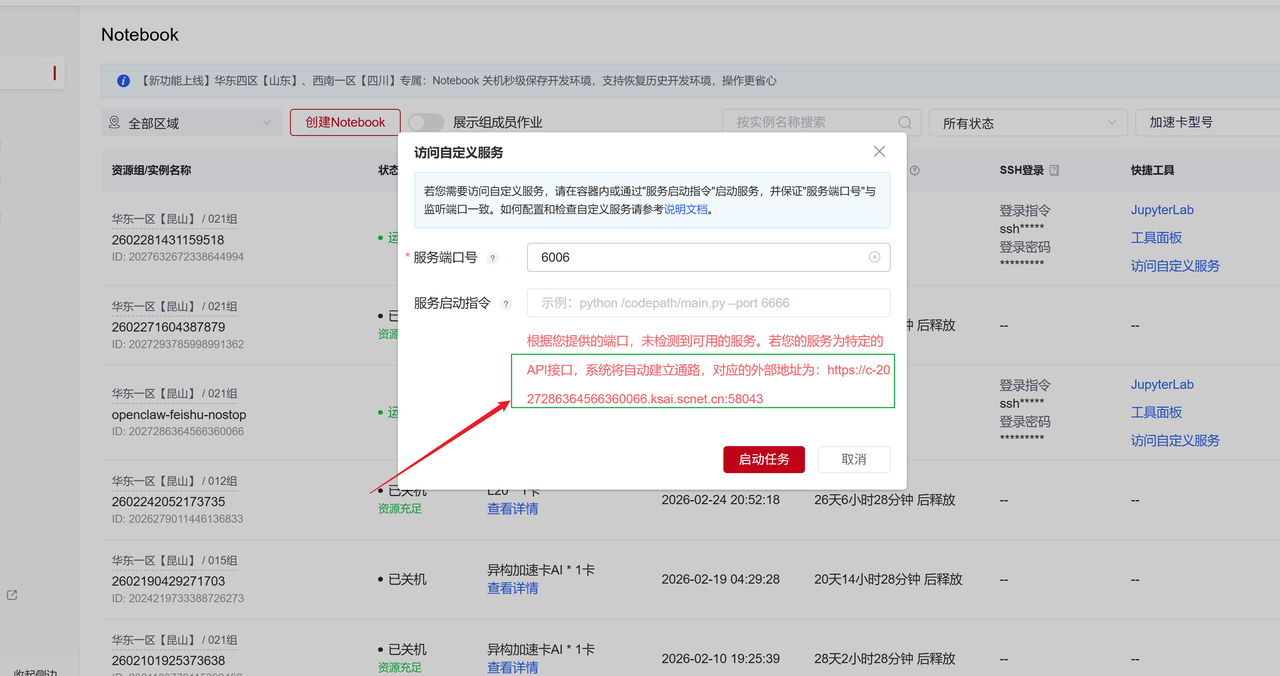Screen dimensions: 1280x676
Task: Toggle the 展示组成员作业 switch
Action: (x=425, y=122)
